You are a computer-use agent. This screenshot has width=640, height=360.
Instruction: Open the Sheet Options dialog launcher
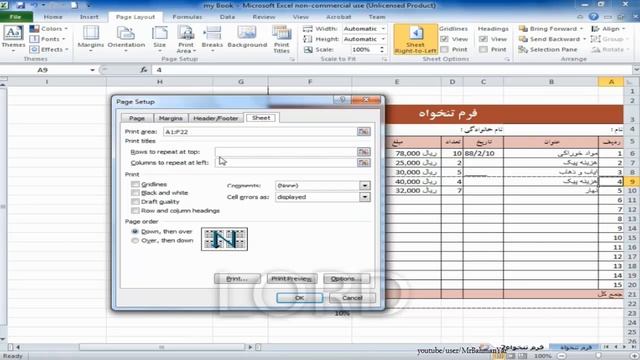coord(507,60)
